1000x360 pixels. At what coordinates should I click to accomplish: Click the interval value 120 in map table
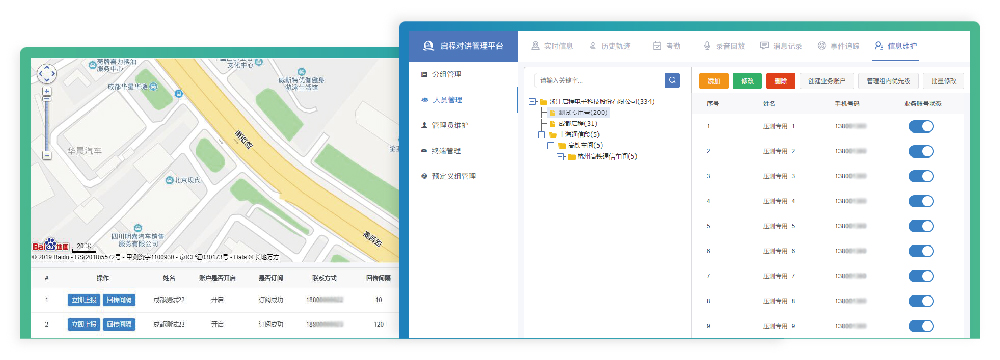379,324
